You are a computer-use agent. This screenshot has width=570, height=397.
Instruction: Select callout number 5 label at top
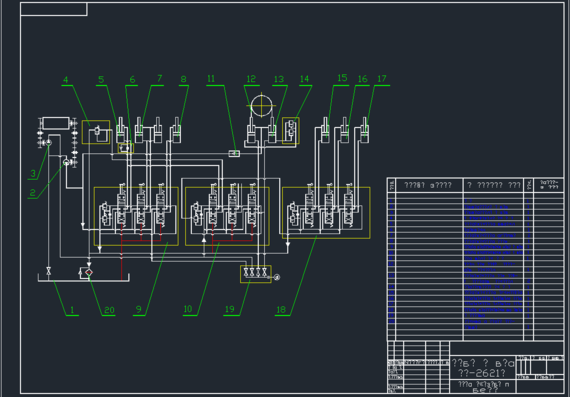pyautogui.click(x=101, y=79)
